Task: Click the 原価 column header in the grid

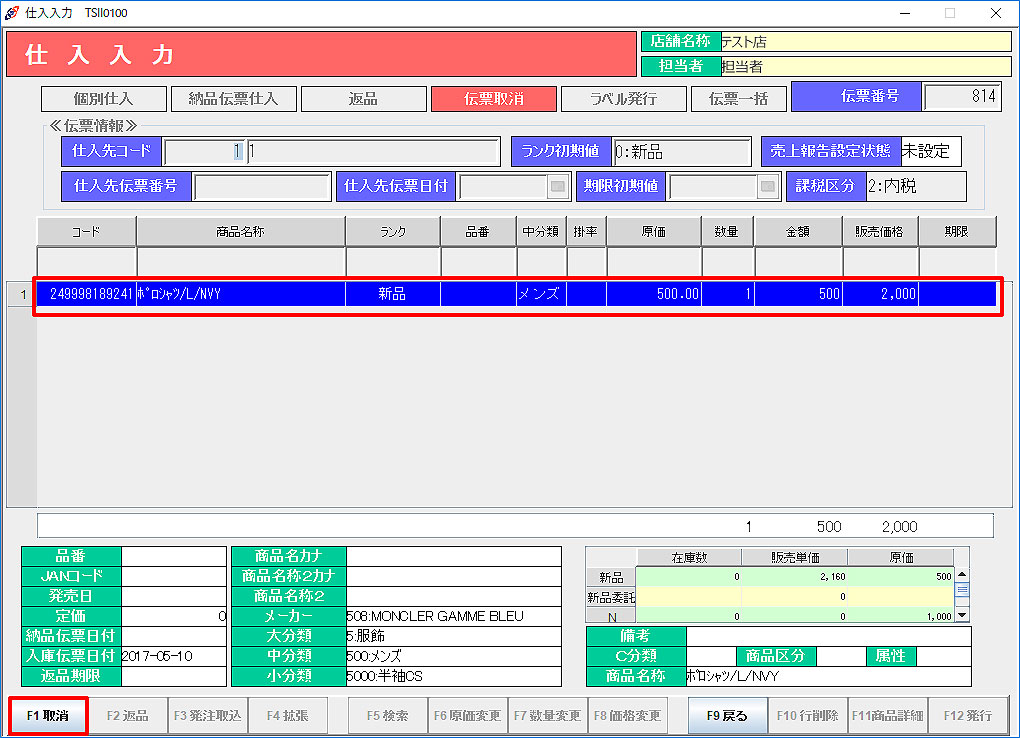Action: point(653,232)
